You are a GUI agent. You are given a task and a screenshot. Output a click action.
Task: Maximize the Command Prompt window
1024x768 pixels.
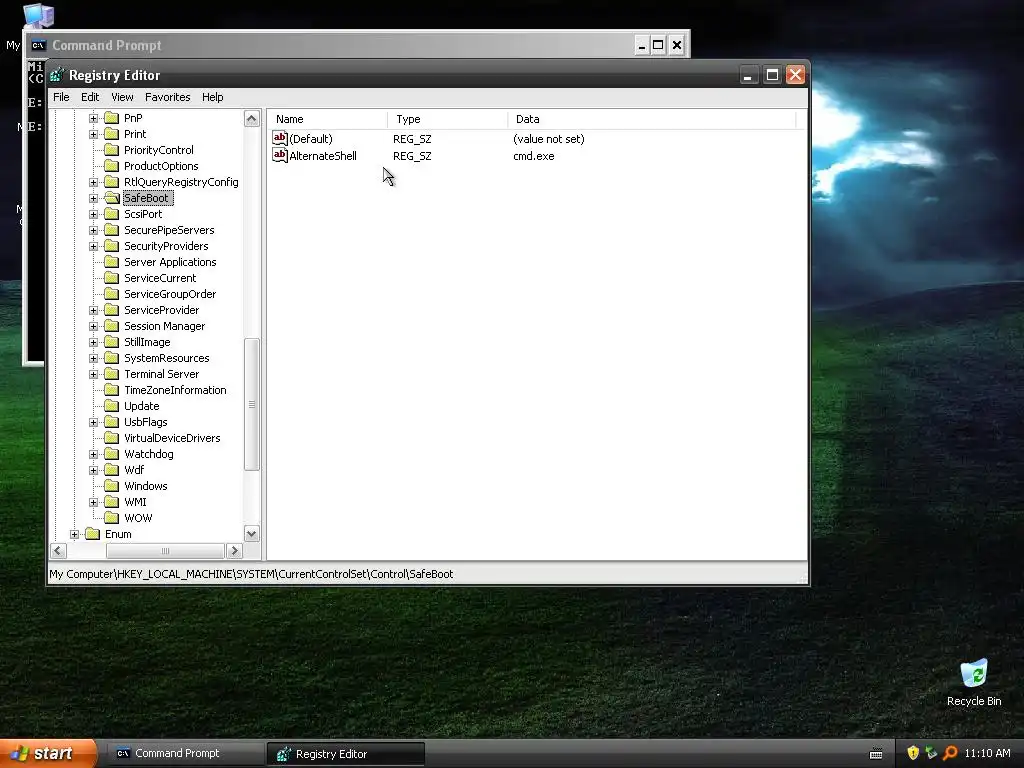(658, 45)
